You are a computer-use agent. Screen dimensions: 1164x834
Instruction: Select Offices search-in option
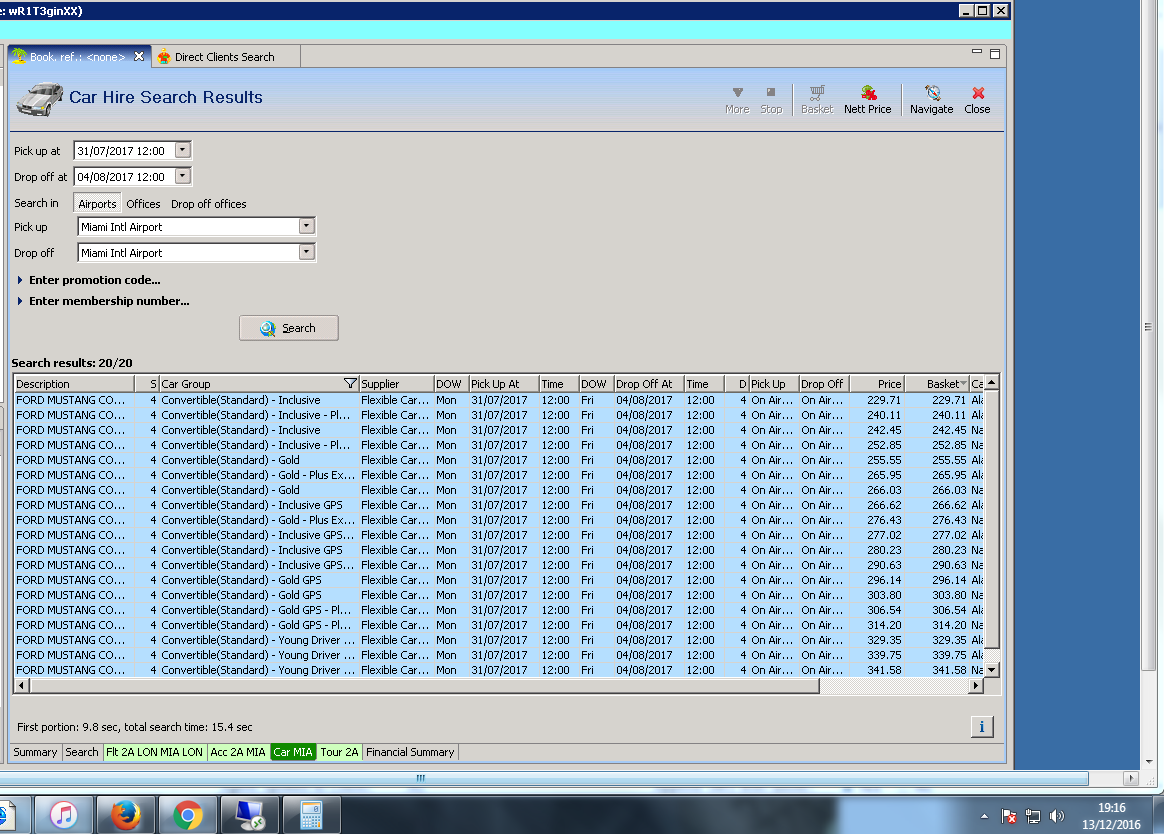tap(143, 203)
